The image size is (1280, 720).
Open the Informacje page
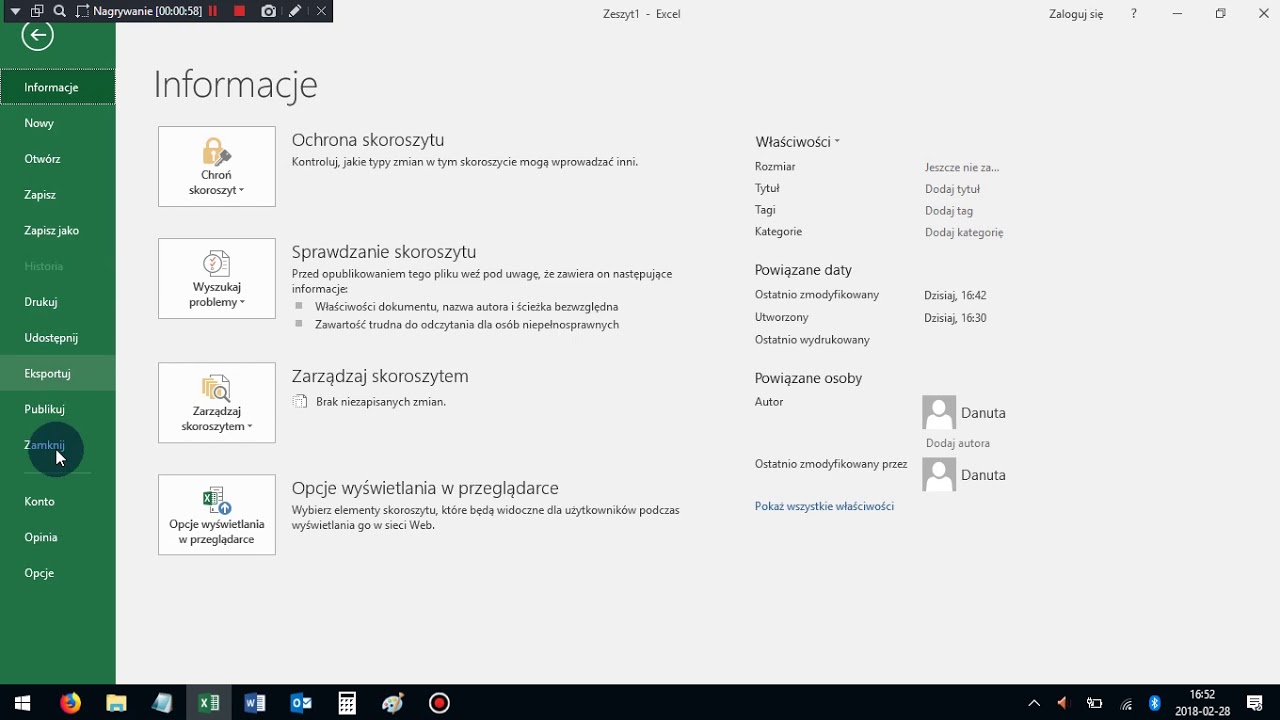[58, 87]
